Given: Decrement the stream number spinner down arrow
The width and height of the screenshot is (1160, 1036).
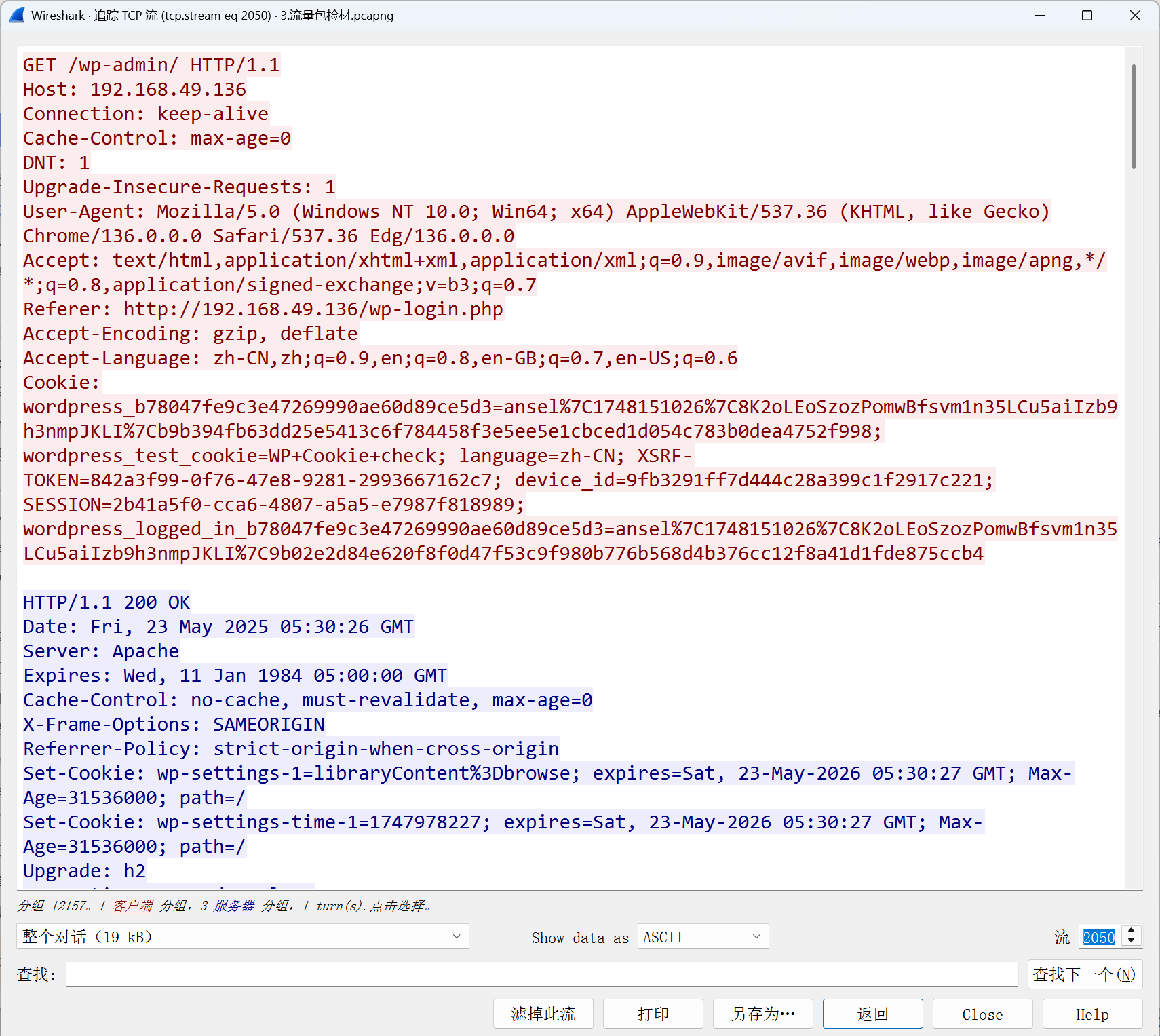Looking at the screenshot, I should pyautogui.click(x=1131, y=942).
